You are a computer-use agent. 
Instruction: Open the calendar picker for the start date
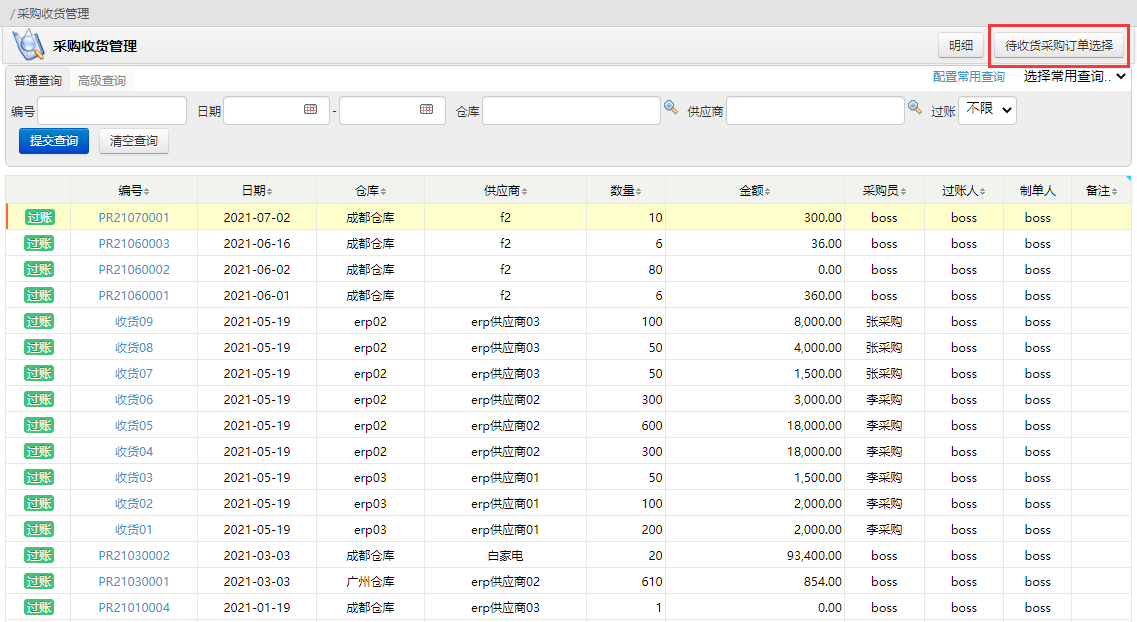coord(310,109)
